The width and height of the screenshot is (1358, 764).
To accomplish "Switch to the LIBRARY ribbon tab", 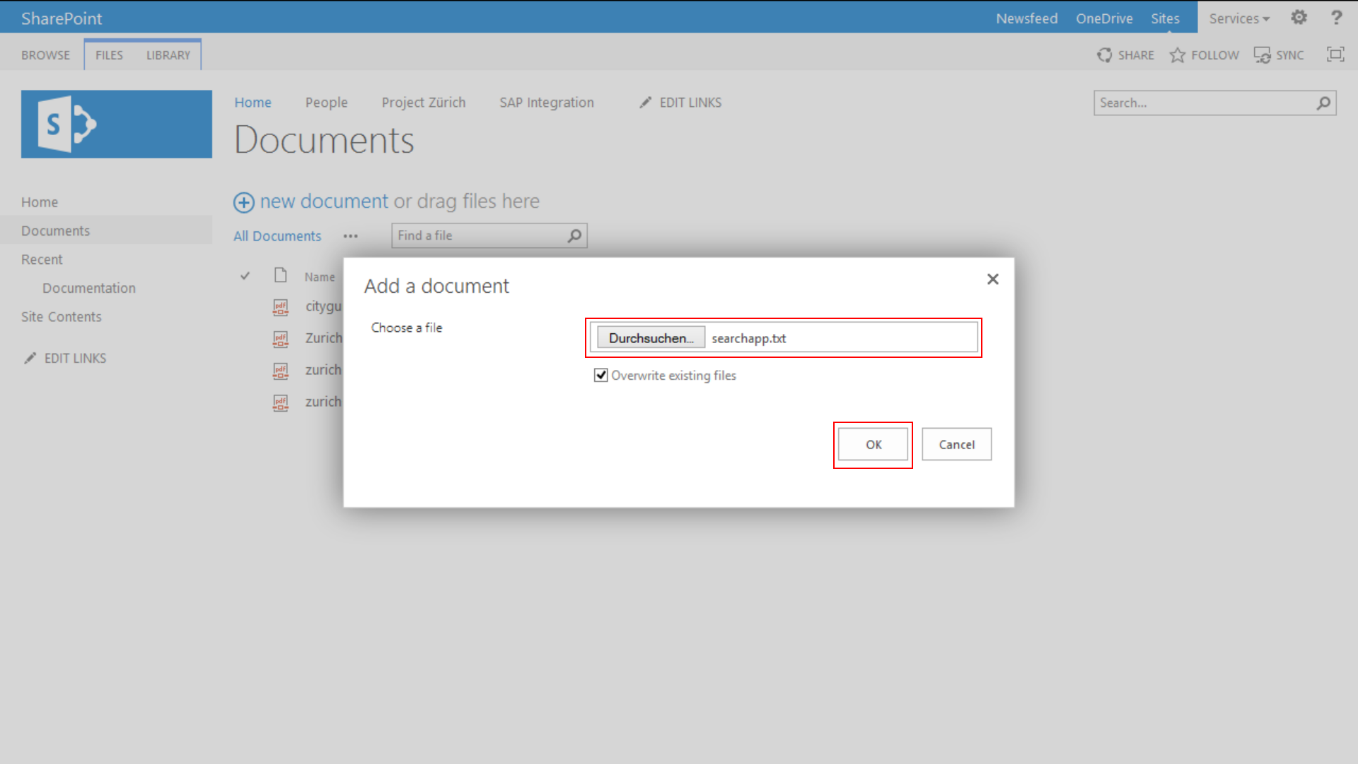I will pyautogui.click(x=168, y=55).
